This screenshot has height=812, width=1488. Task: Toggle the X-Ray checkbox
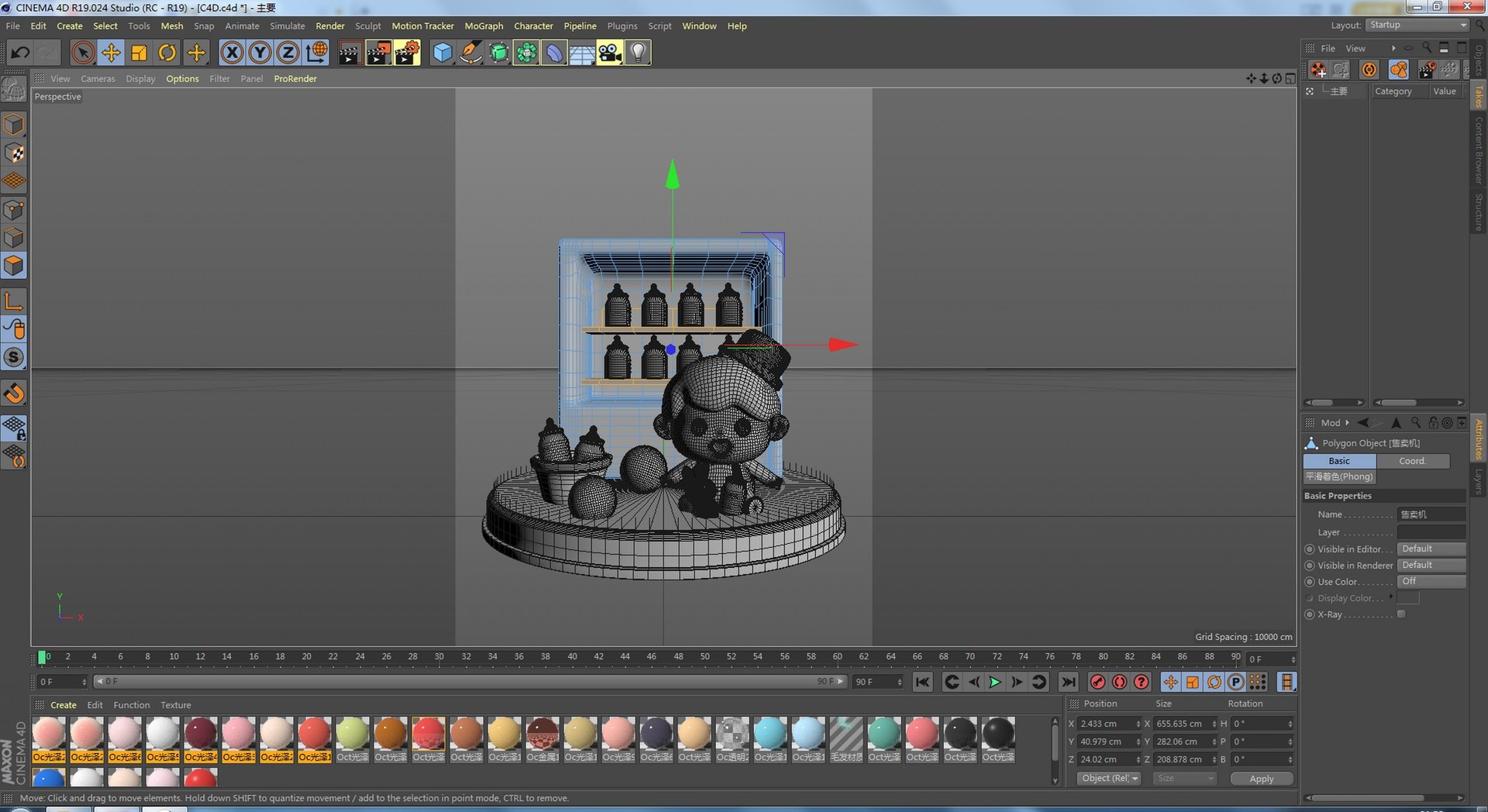1401,614
